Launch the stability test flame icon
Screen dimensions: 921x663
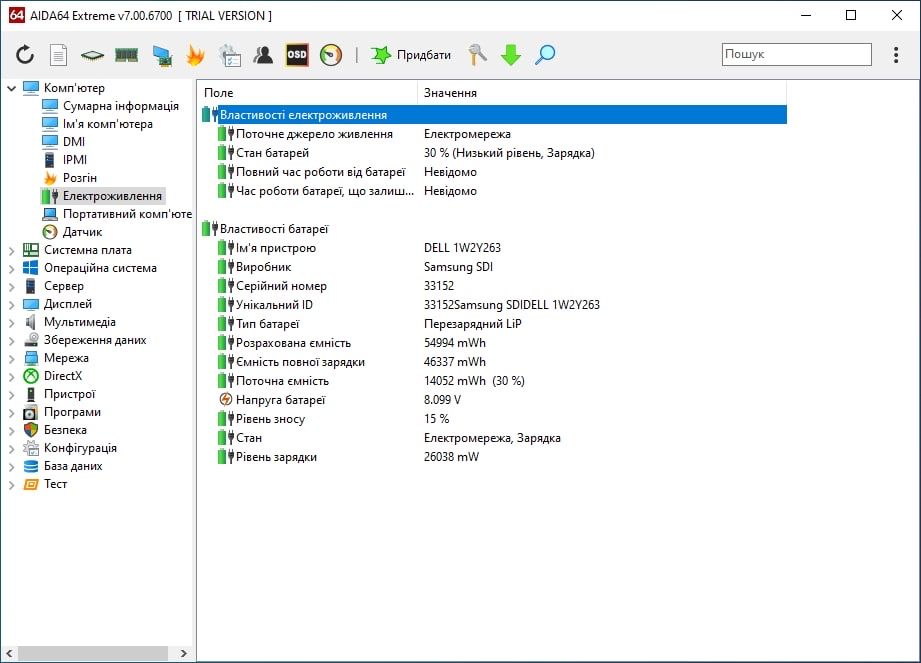click(x=196, y=55)
